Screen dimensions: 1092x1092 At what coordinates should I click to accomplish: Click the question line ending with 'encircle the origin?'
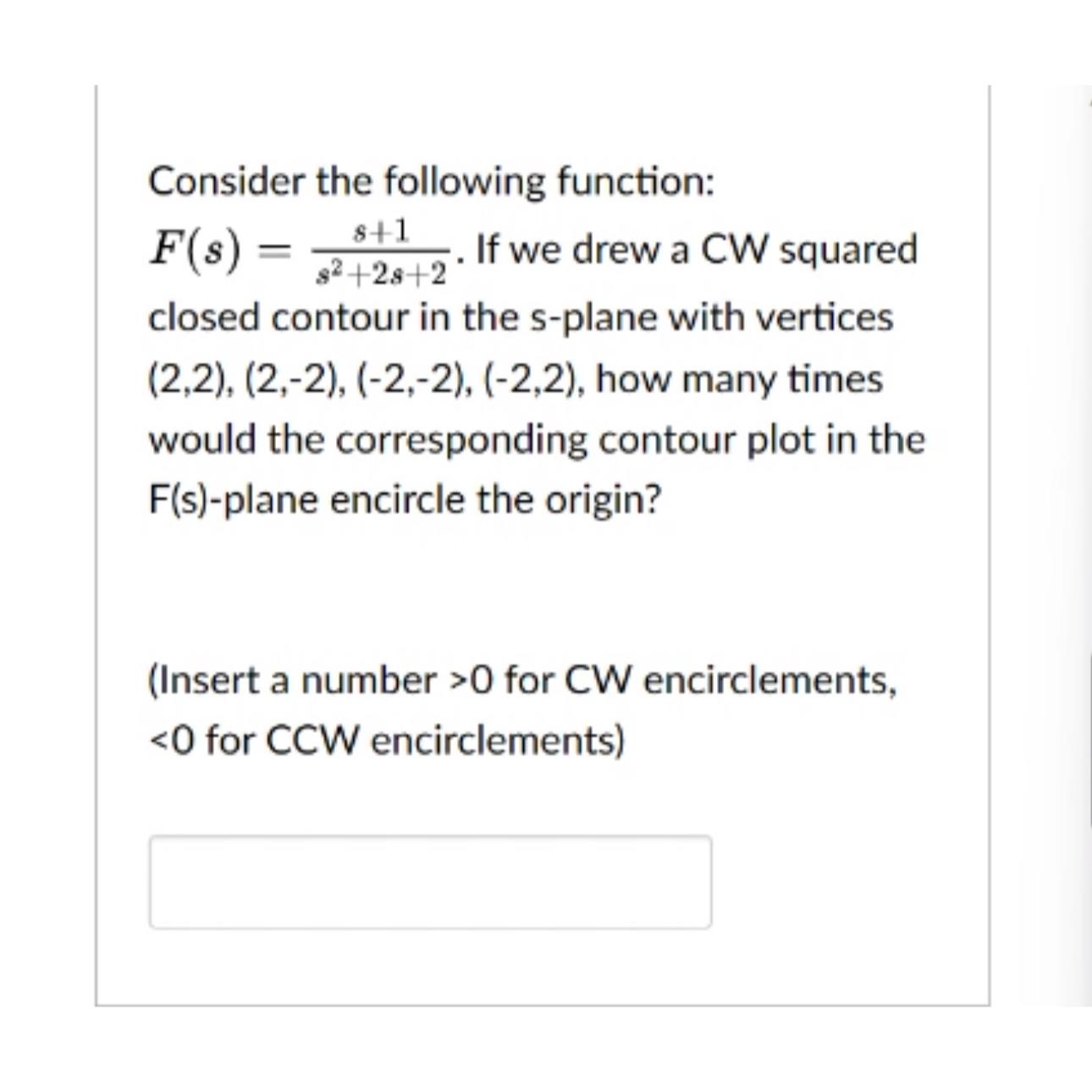point(406,498)
